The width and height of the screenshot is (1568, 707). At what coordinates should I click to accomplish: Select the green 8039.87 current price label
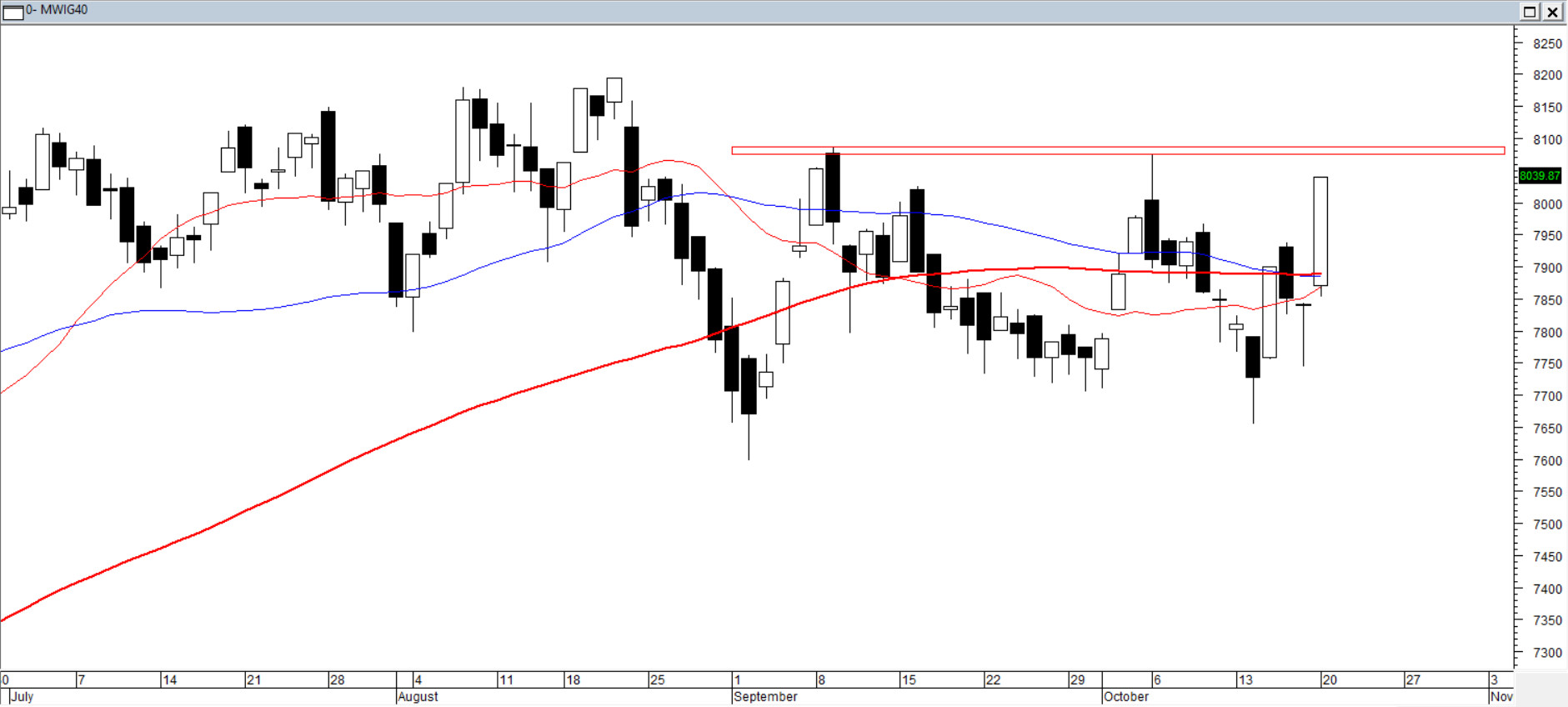pyautogui.click(x=1539, y=176)
